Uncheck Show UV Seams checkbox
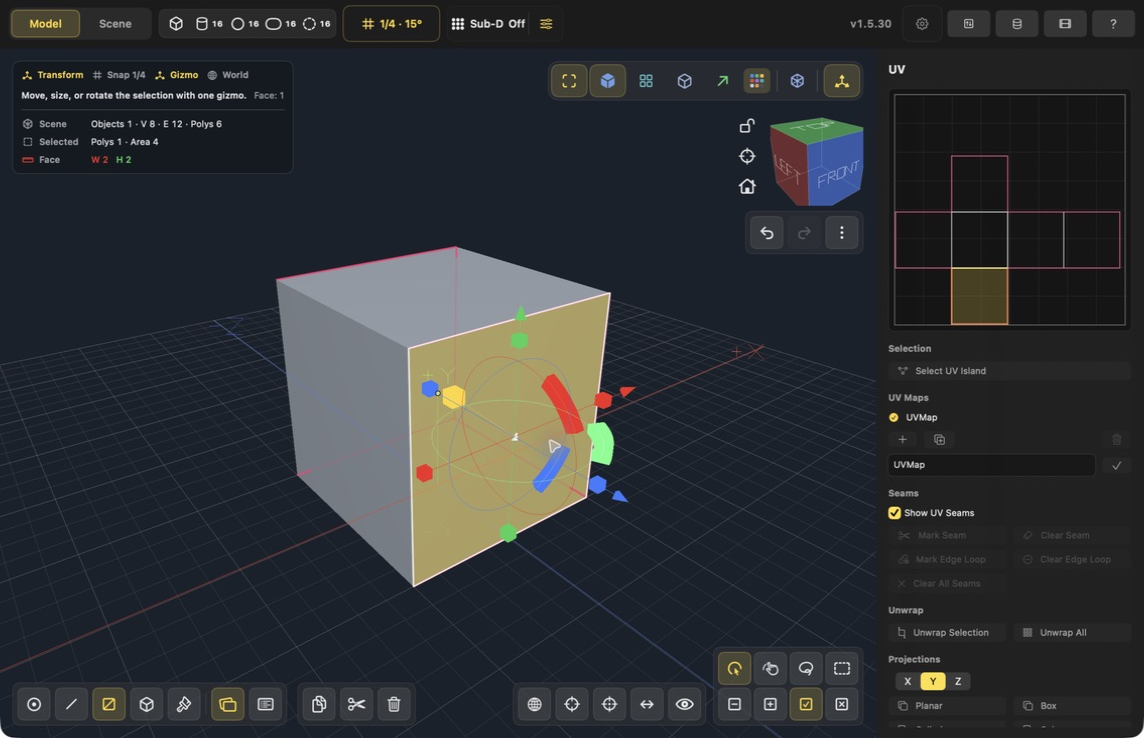Screen dimensions: 1144x738 [894, 513]
